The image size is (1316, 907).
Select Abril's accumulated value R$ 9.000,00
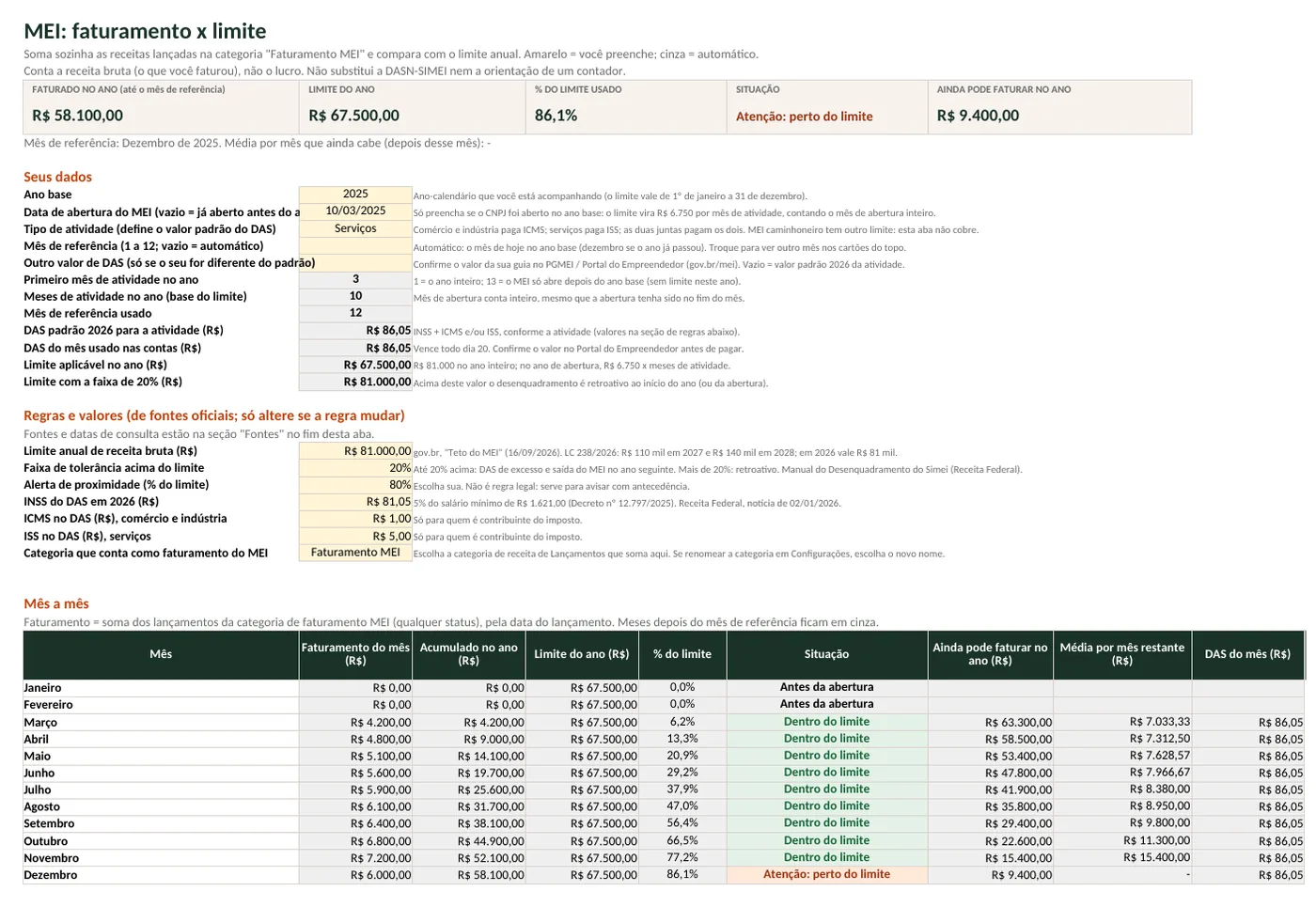(469, 739)
